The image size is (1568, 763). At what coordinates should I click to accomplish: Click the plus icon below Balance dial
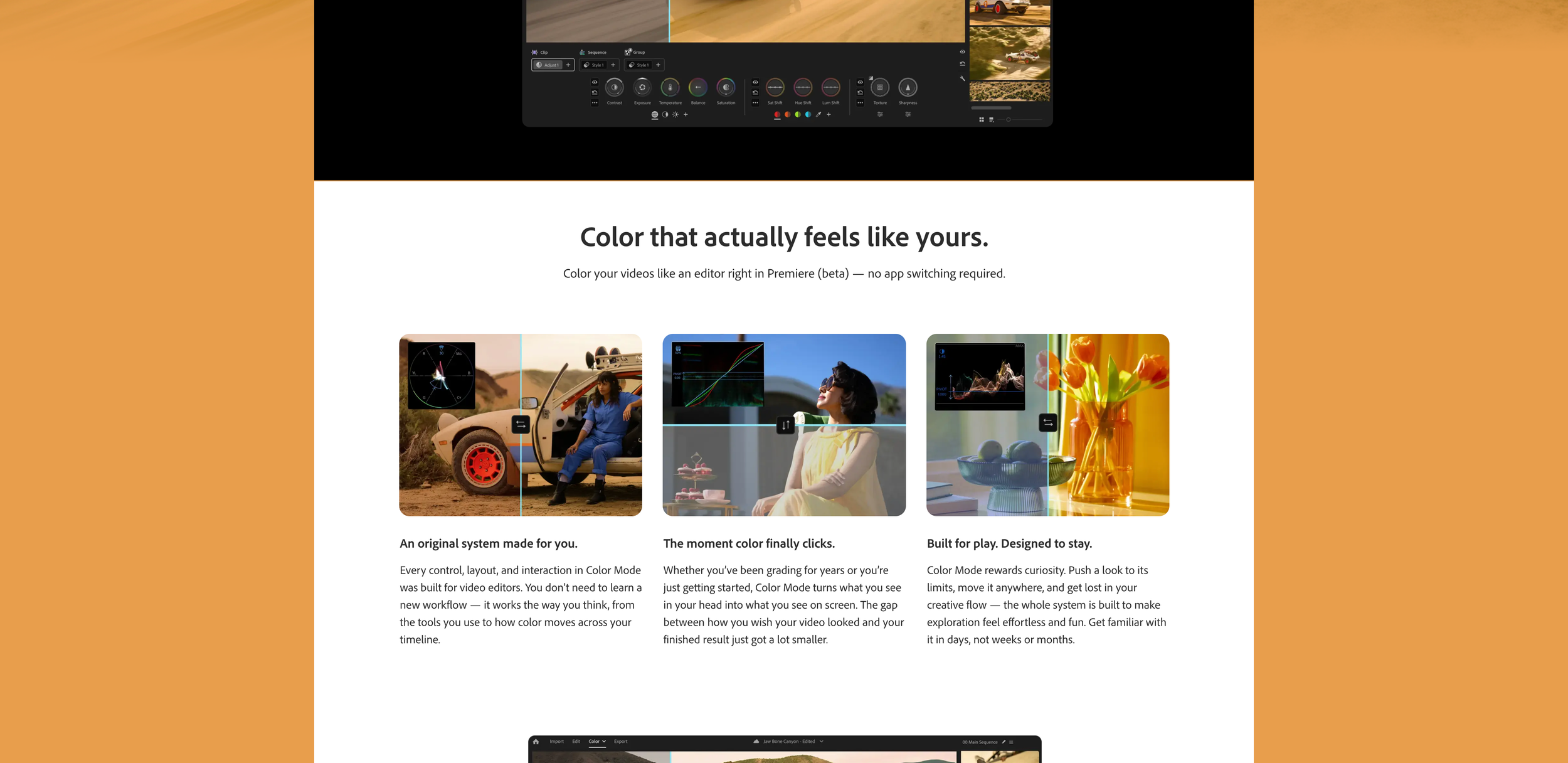coord(686,115)
